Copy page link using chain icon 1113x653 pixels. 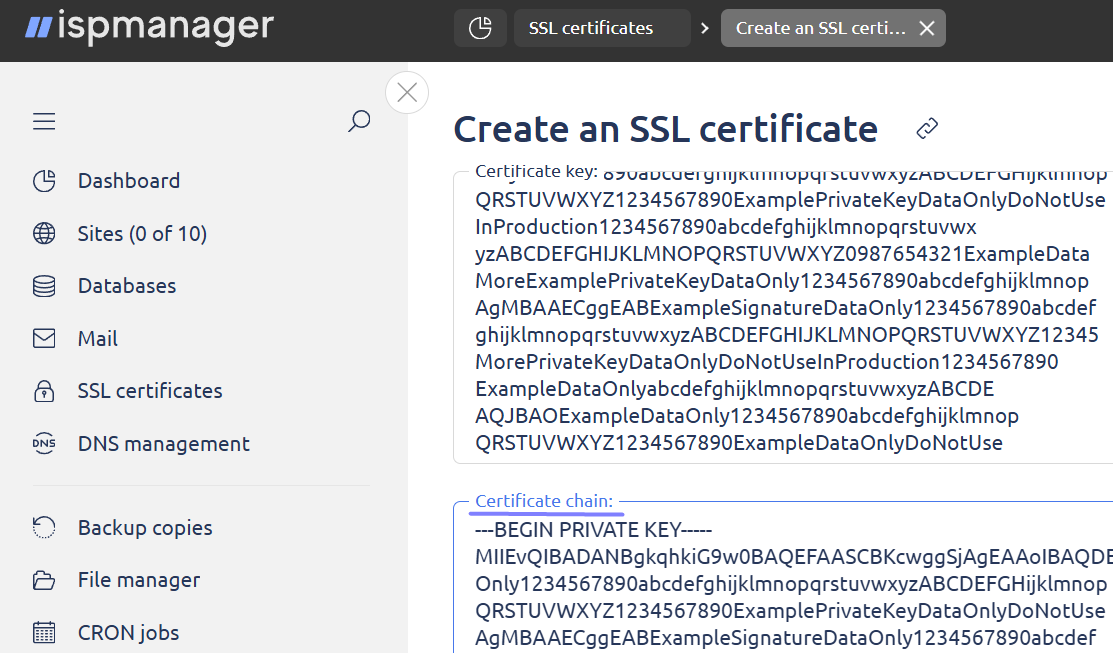[927, 128]
